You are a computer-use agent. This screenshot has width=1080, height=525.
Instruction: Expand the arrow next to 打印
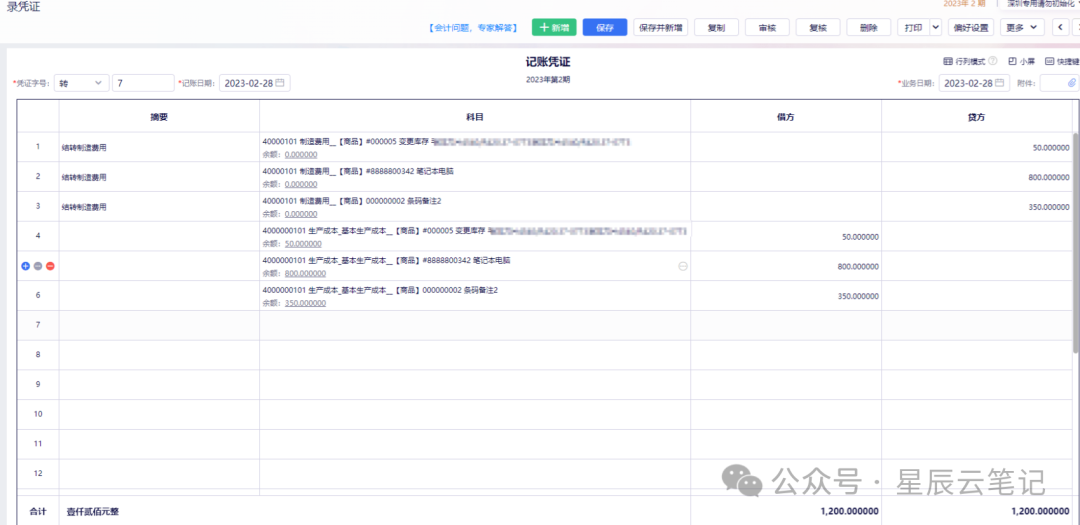click(935, 28)
